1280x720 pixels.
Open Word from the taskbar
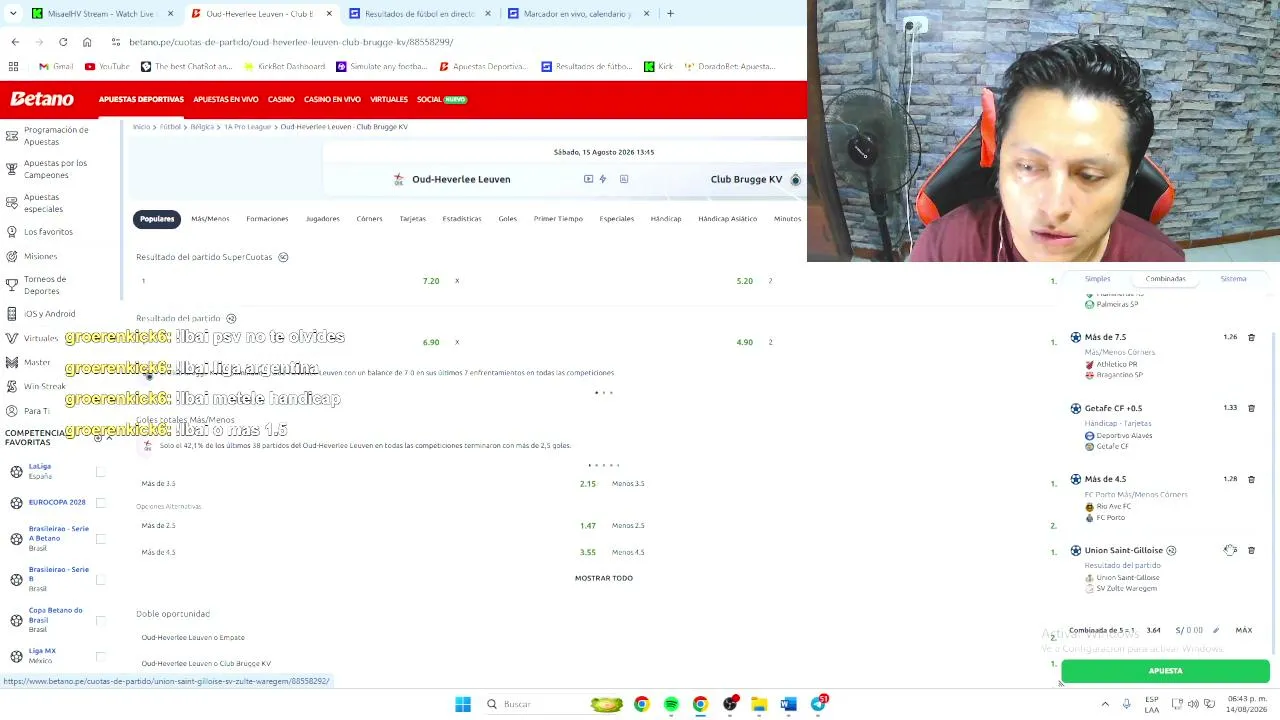[x=788, y=704]
